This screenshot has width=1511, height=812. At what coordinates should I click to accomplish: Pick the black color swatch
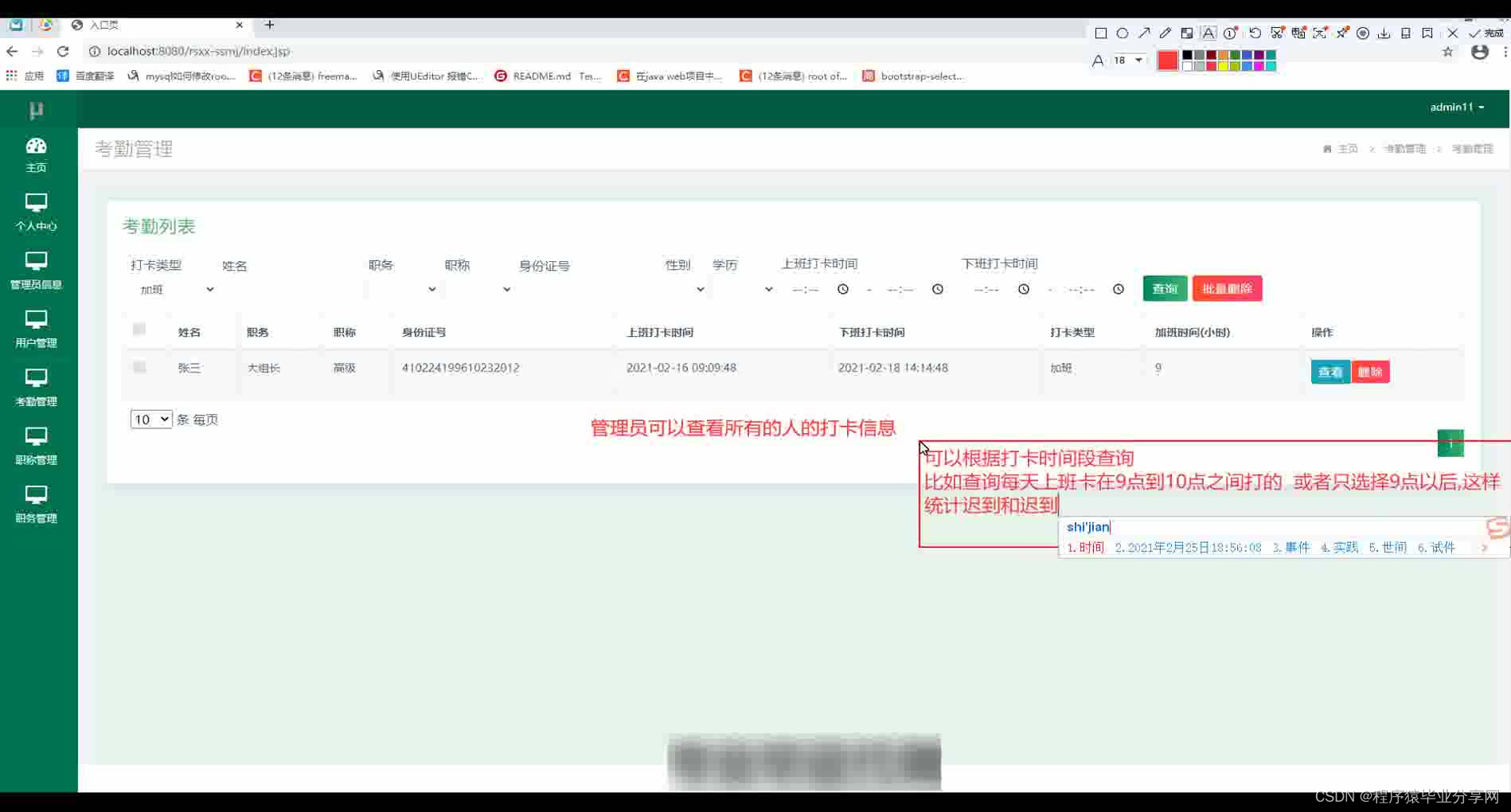tap(1188, 55)
